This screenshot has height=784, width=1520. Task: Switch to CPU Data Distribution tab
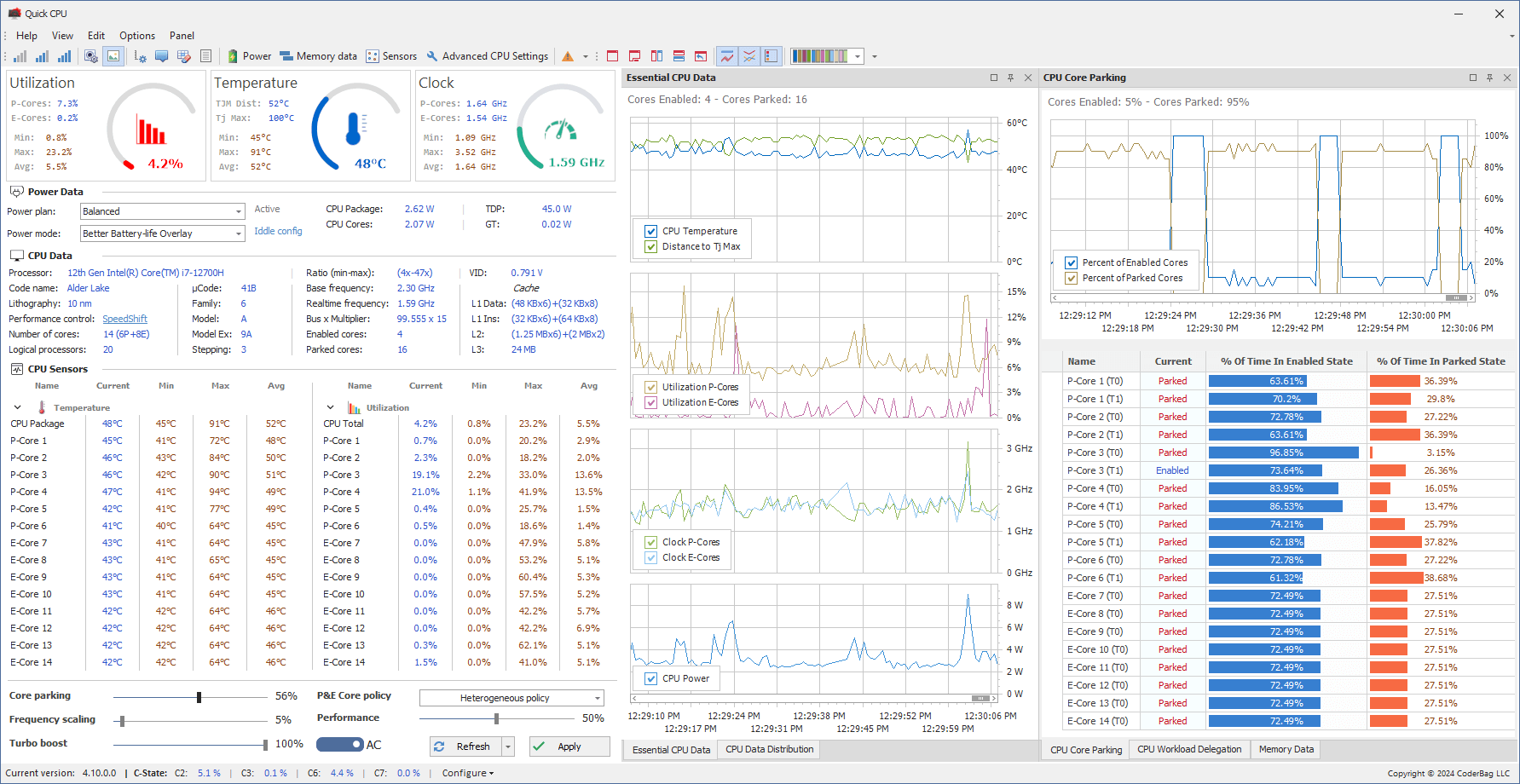[769, 750]
